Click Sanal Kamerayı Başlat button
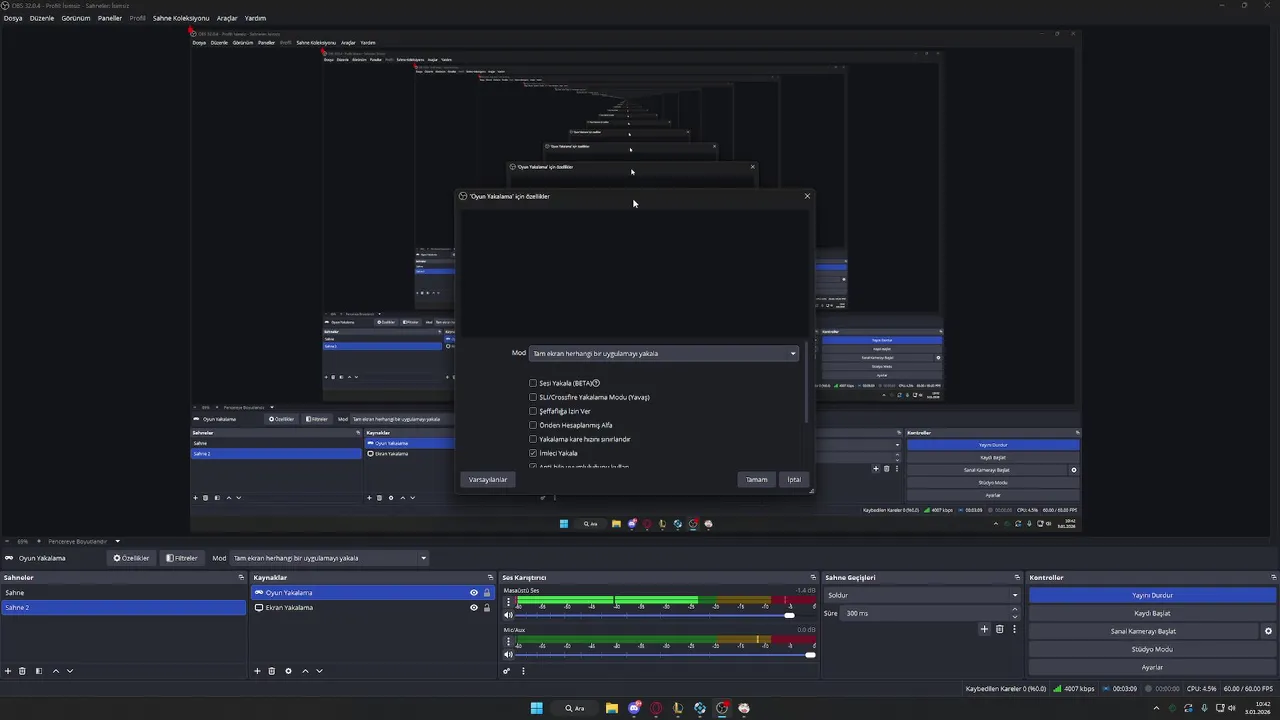 coord(1143,631)
